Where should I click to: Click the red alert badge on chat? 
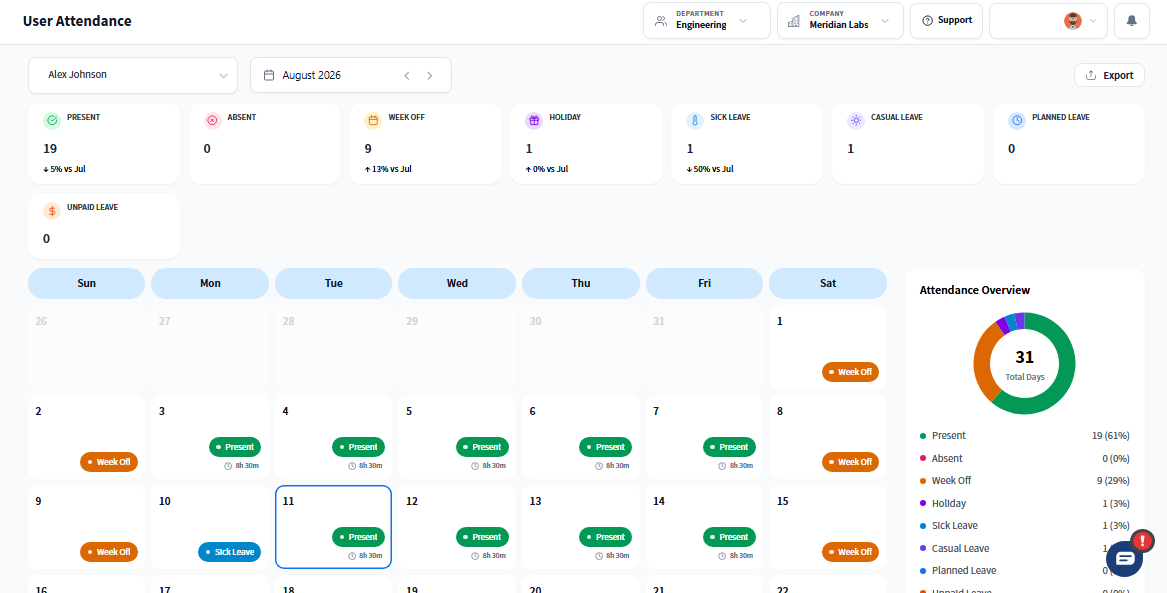click(x=1142, y=541)
